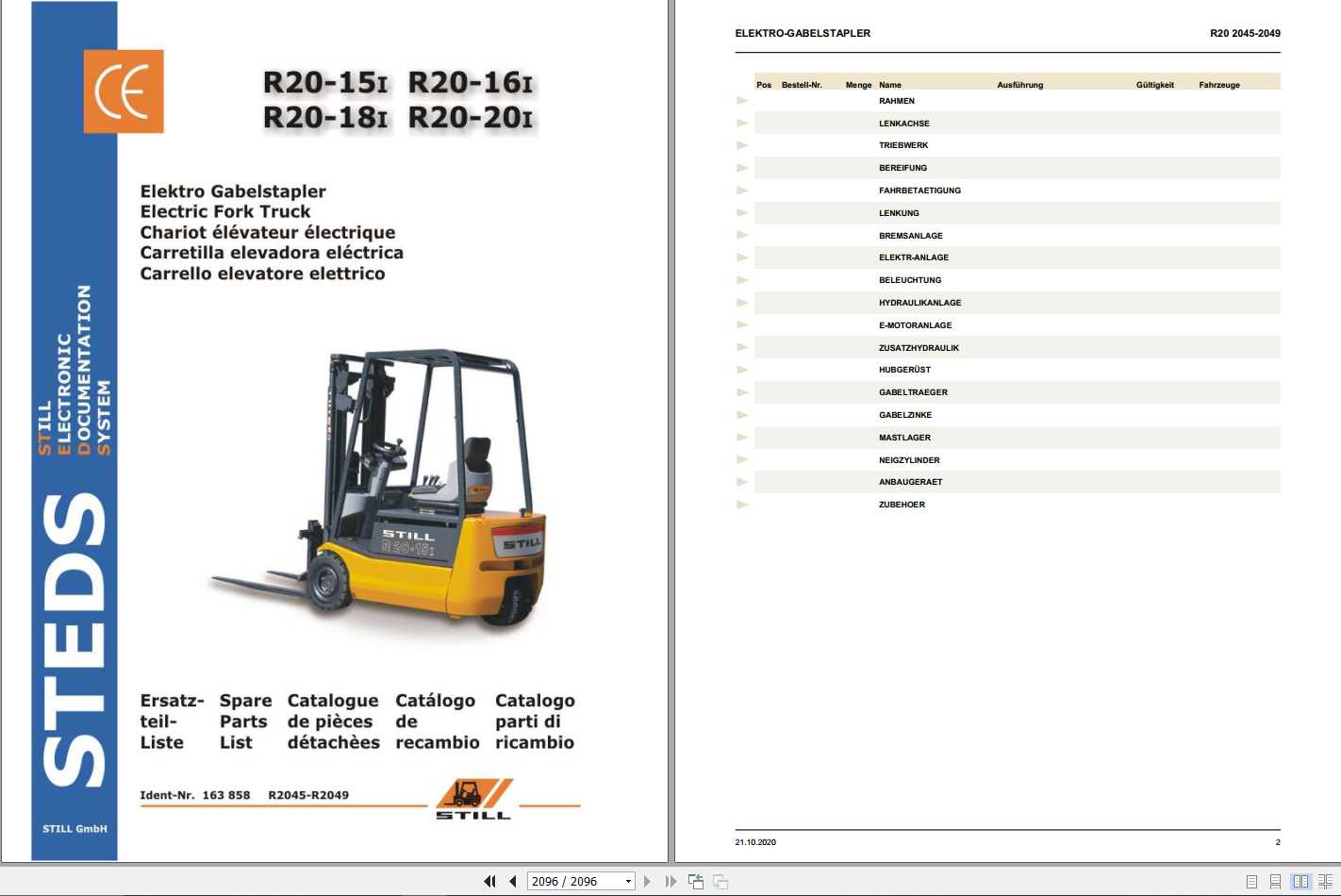Select the HUBGERÜST text
The height and width of the screenshot is (896, 1341).
(x=905, y=370)
